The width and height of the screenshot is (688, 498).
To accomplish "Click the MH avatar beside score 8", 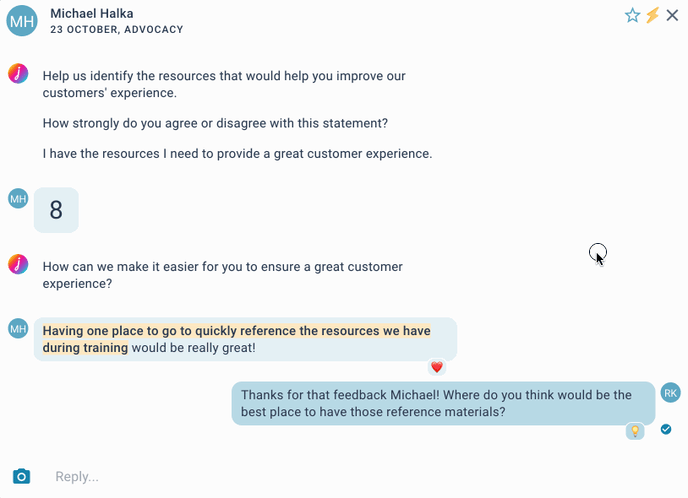I will click(18, 199).
